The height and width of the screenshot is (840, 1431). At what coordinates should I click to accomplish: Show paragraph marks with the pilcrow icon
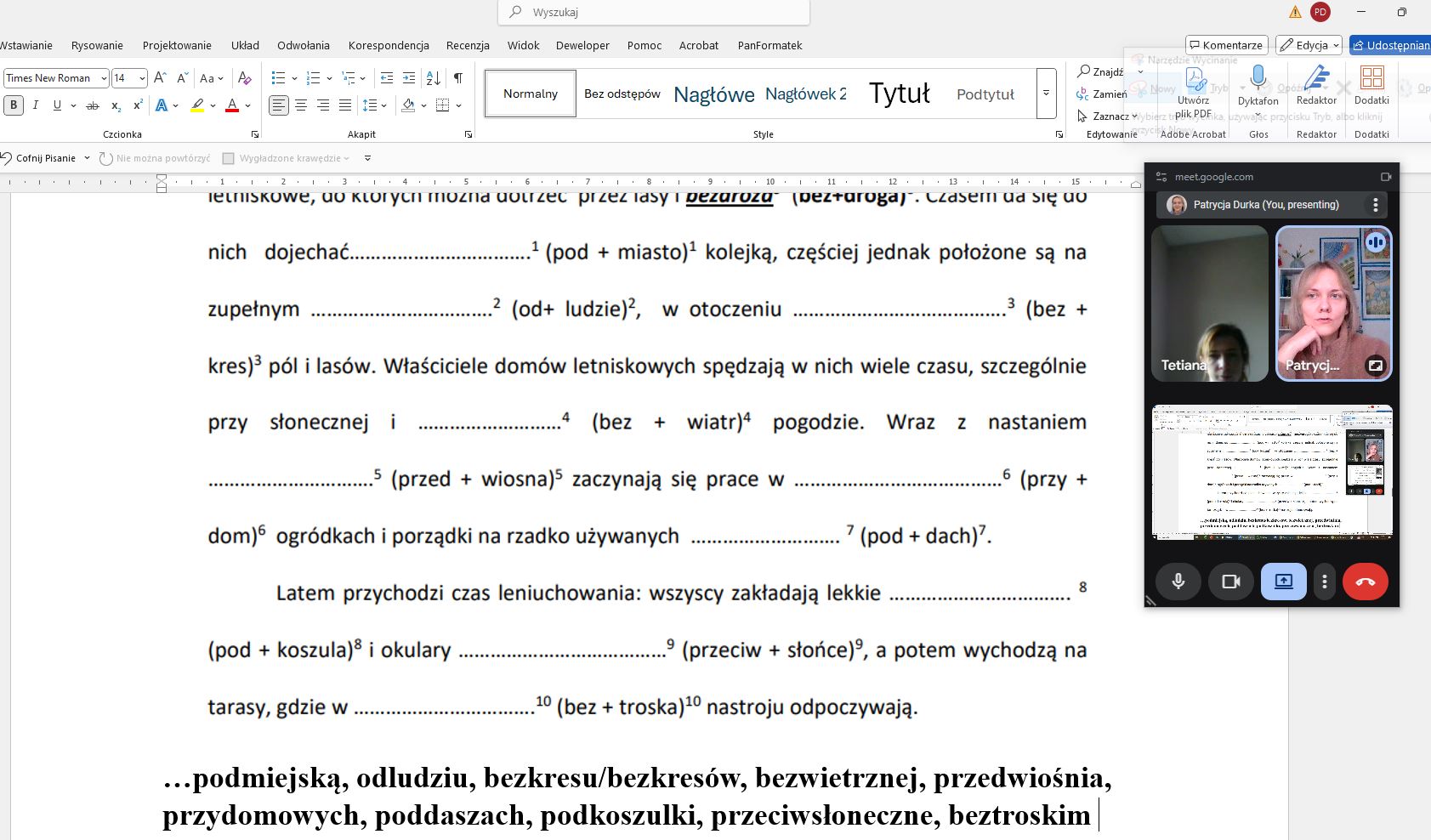[458, 78]
